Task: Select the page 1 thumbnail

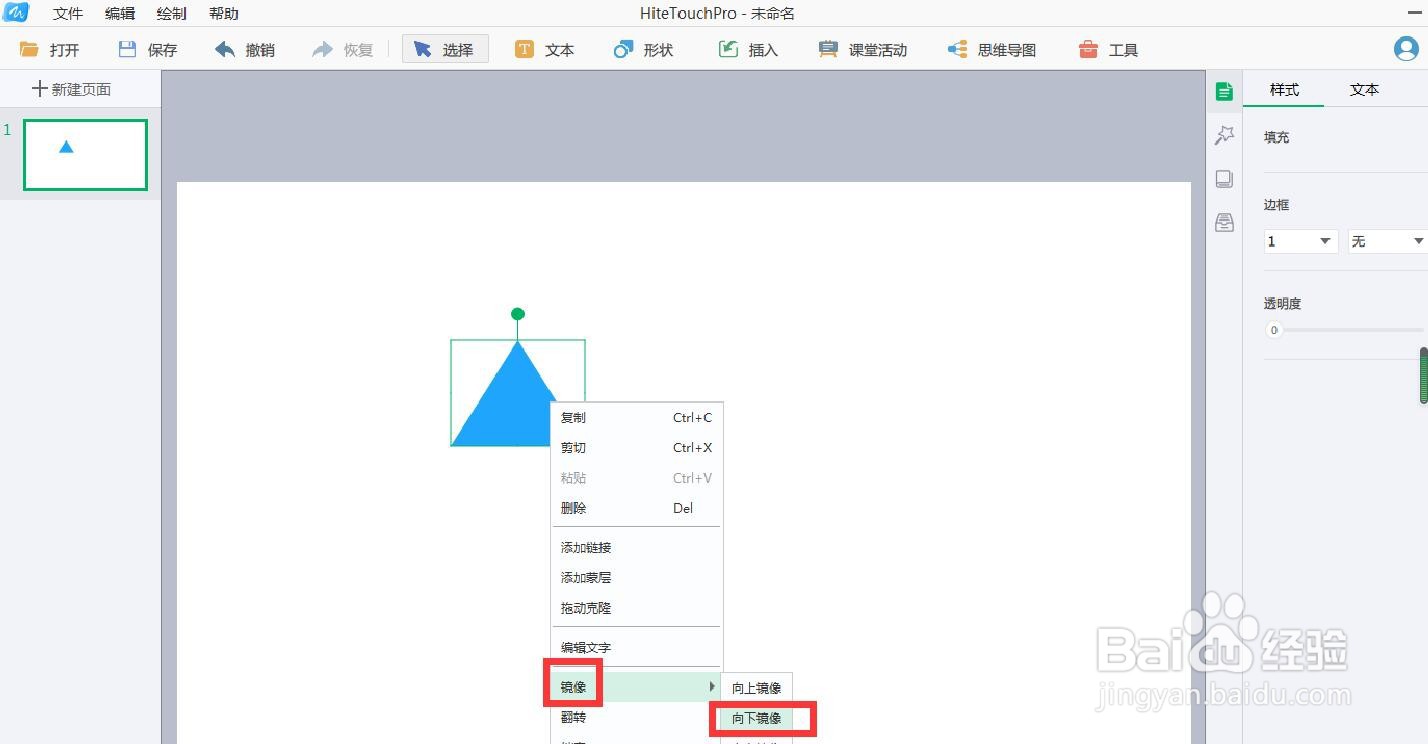Action: [x=85, y=154]
